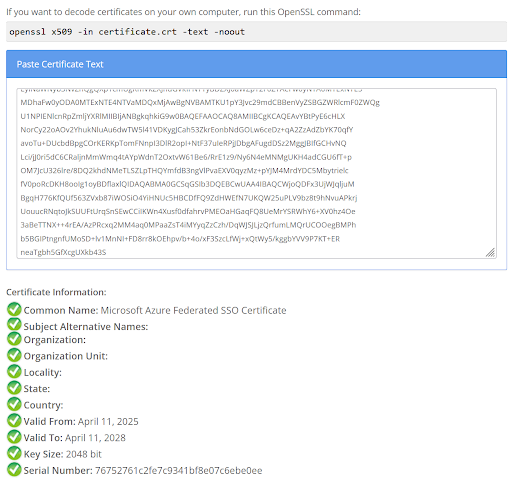Click the green check icon beside Country
512x487 pixels.
tap(14, 404)
